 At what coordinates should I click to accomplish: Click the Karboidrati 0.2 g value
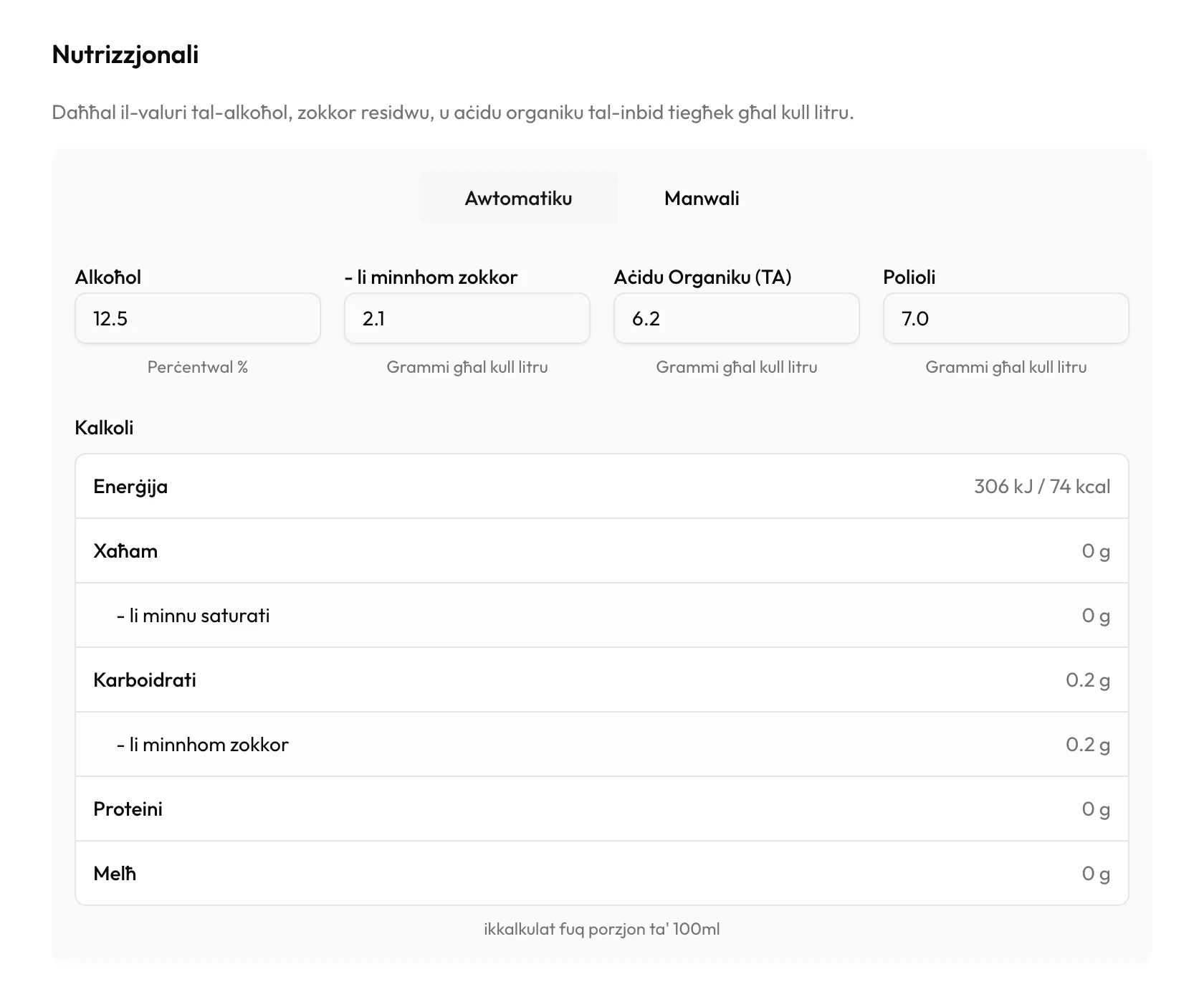tap(1088, 680)
